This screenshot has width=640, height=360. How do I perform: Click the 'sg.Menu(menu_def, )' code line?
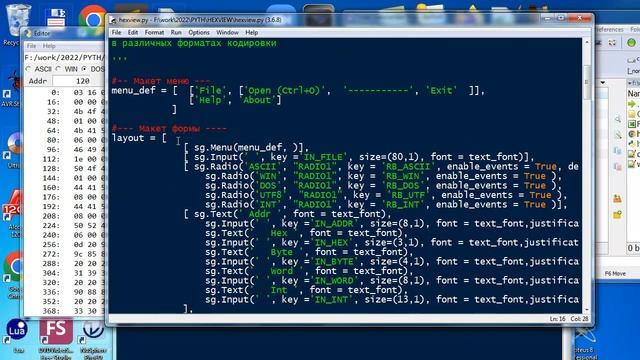point(246,147)
